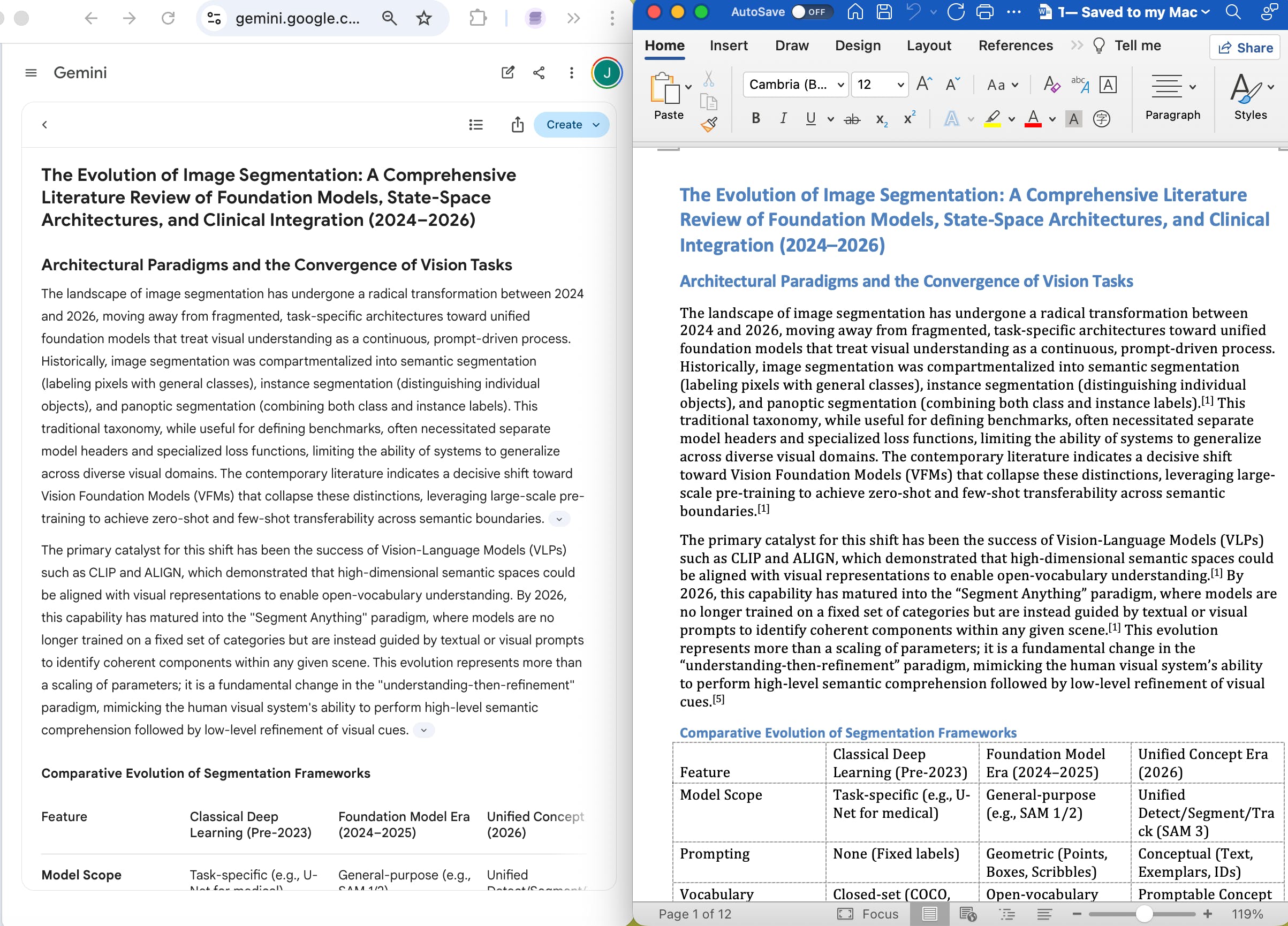Click the Format Painter brush icon
This screenshot has height=926, width=1288.
click(x=709, y=124)
